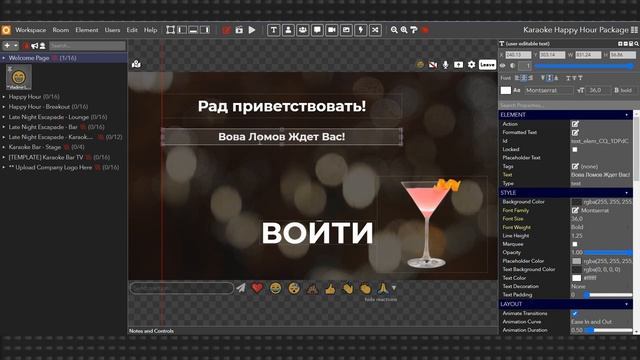
Task: Click the room search field in left panel
Action: (87, 46)
